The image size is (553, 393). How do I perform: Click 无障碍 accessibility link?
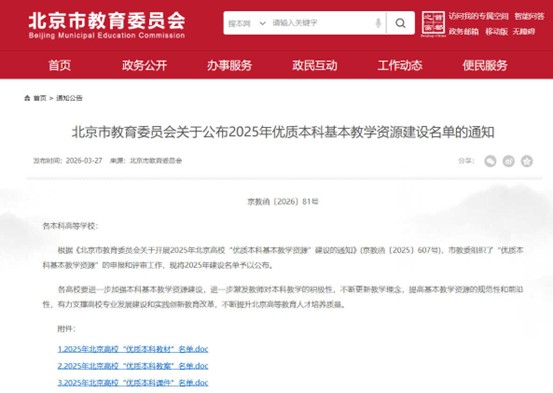pos(524,32)
